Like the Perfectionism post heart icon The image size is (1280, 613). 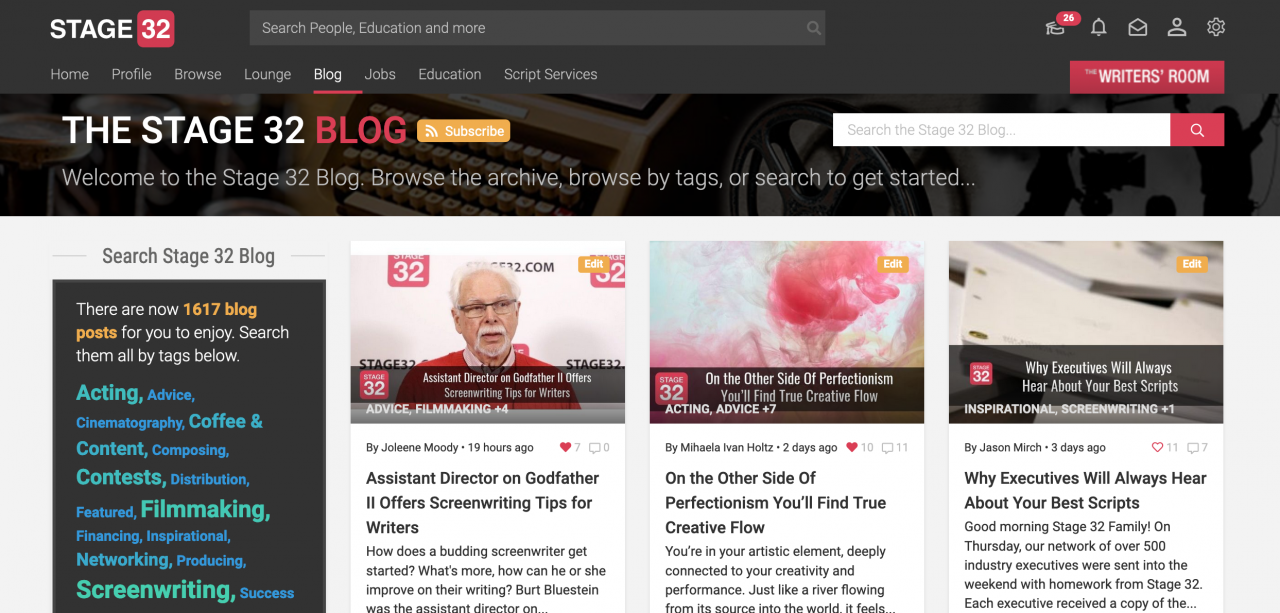click(x=852, y=448)
